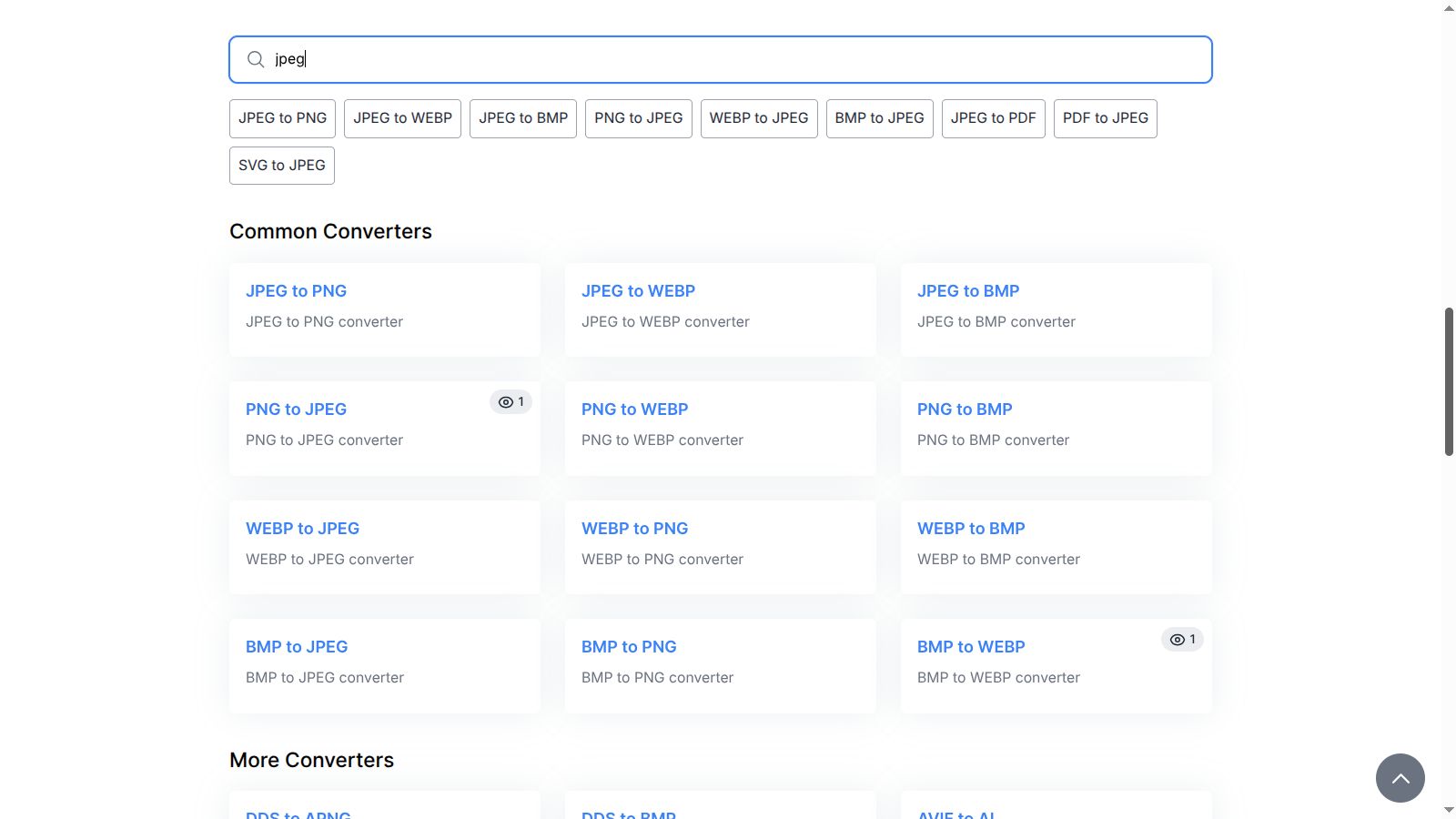Click the 'BMP to JPEG converter' description text
This screenshot has width=1456, height=819.
coord(325,678)
